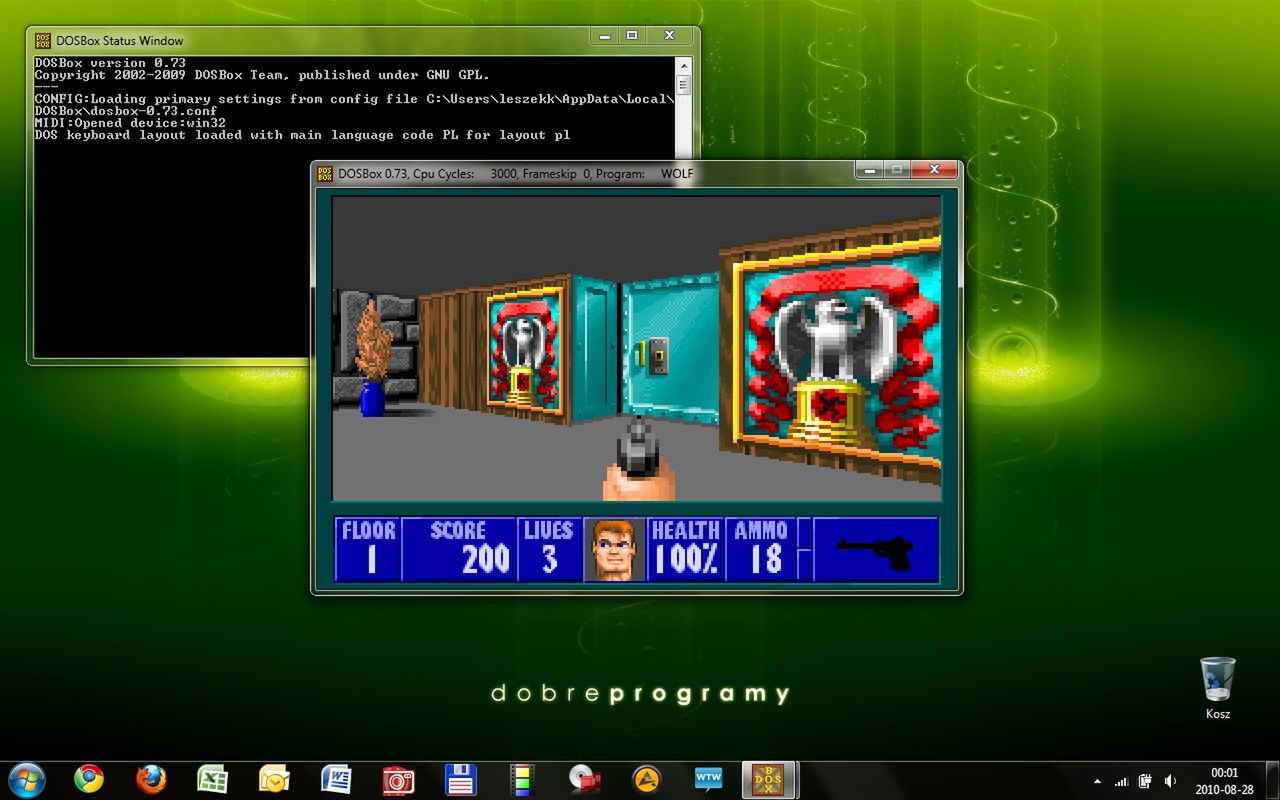
Task: Minimize the DOSBox WOLF game window
Action: coord(869,170)
